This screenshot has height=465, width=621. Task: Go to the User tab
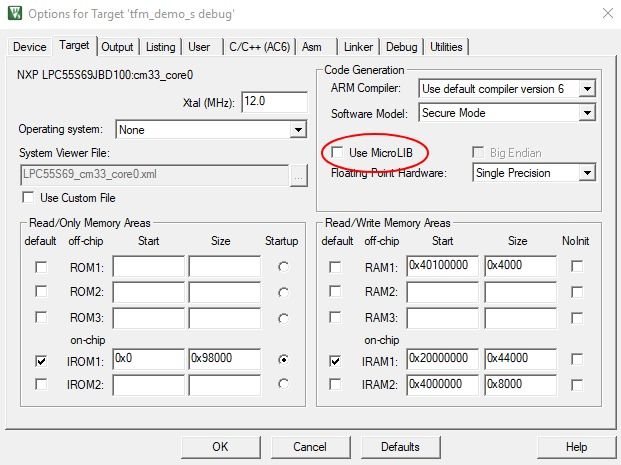(199, 47)
